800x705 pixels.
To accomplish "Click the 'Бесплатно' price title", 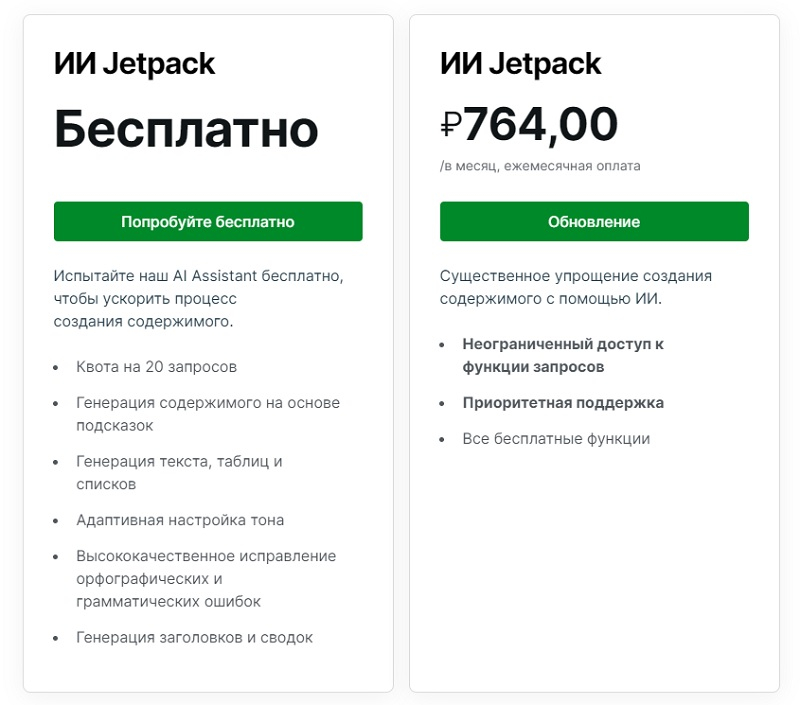I will [186, 129].
